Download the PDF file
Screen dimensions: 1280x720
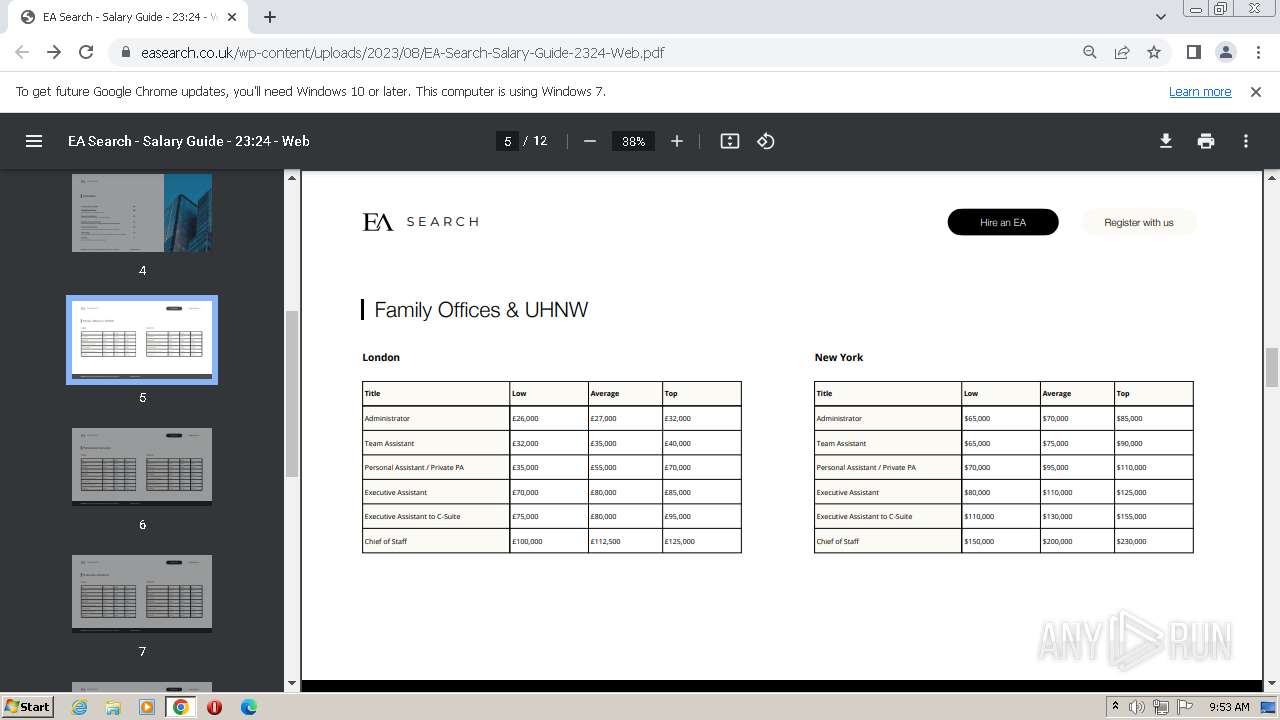coord(1166,141)
